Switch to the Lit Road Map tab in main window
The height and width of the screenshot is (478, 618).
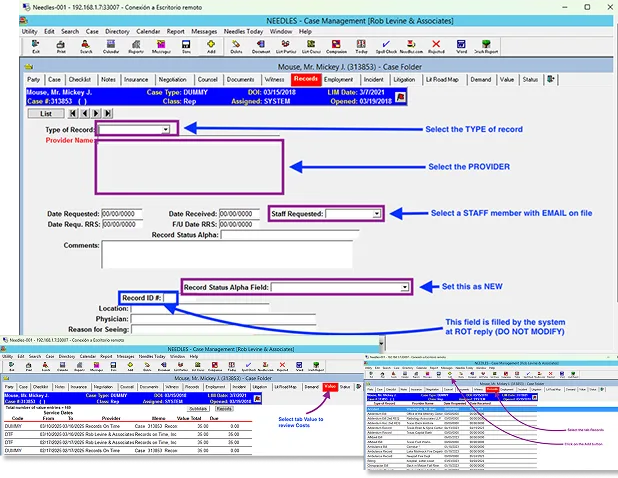pos(442,80)
